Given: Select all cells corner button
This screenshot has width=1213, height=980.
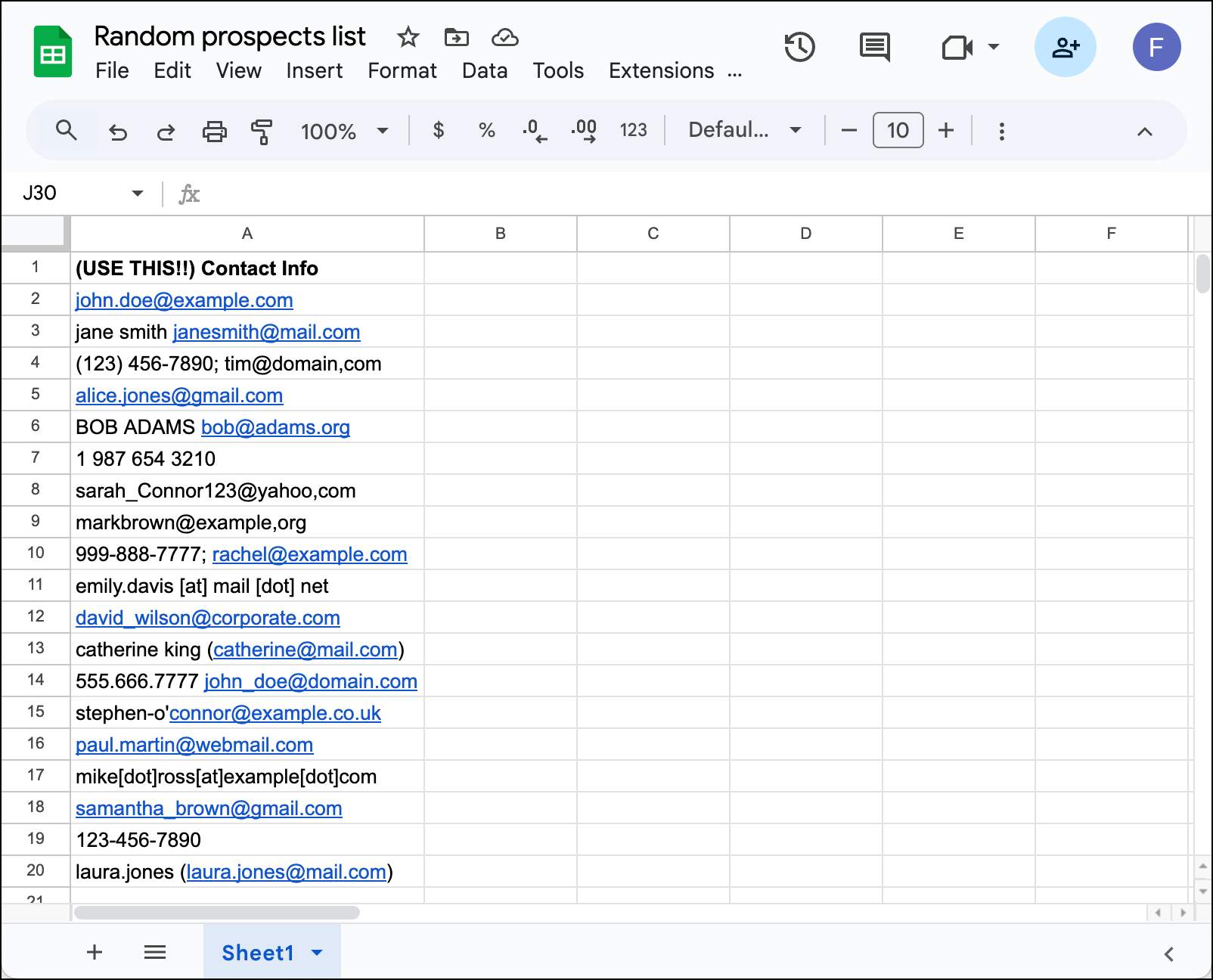Looking at the screenshot, I should pos(36,234).
